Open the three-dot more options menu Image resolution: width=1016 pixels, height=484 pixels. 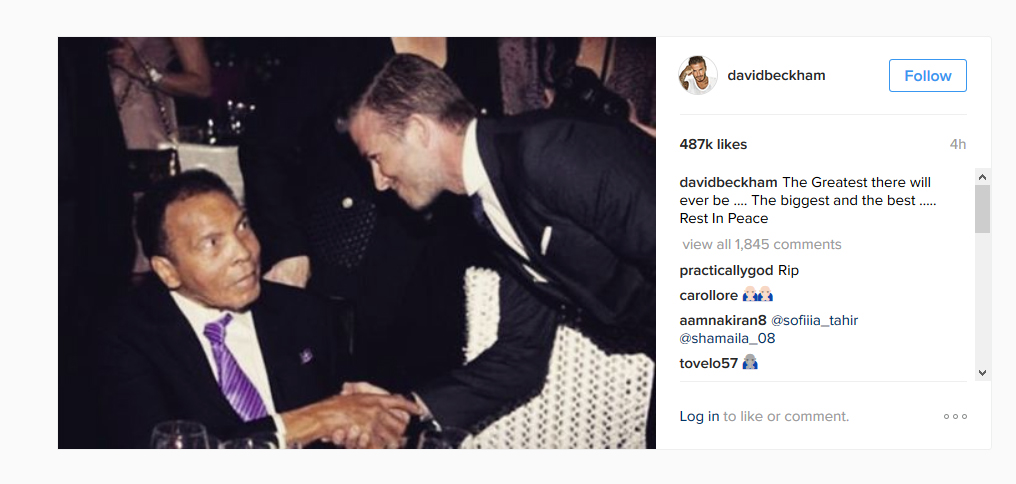pos(955,417)
